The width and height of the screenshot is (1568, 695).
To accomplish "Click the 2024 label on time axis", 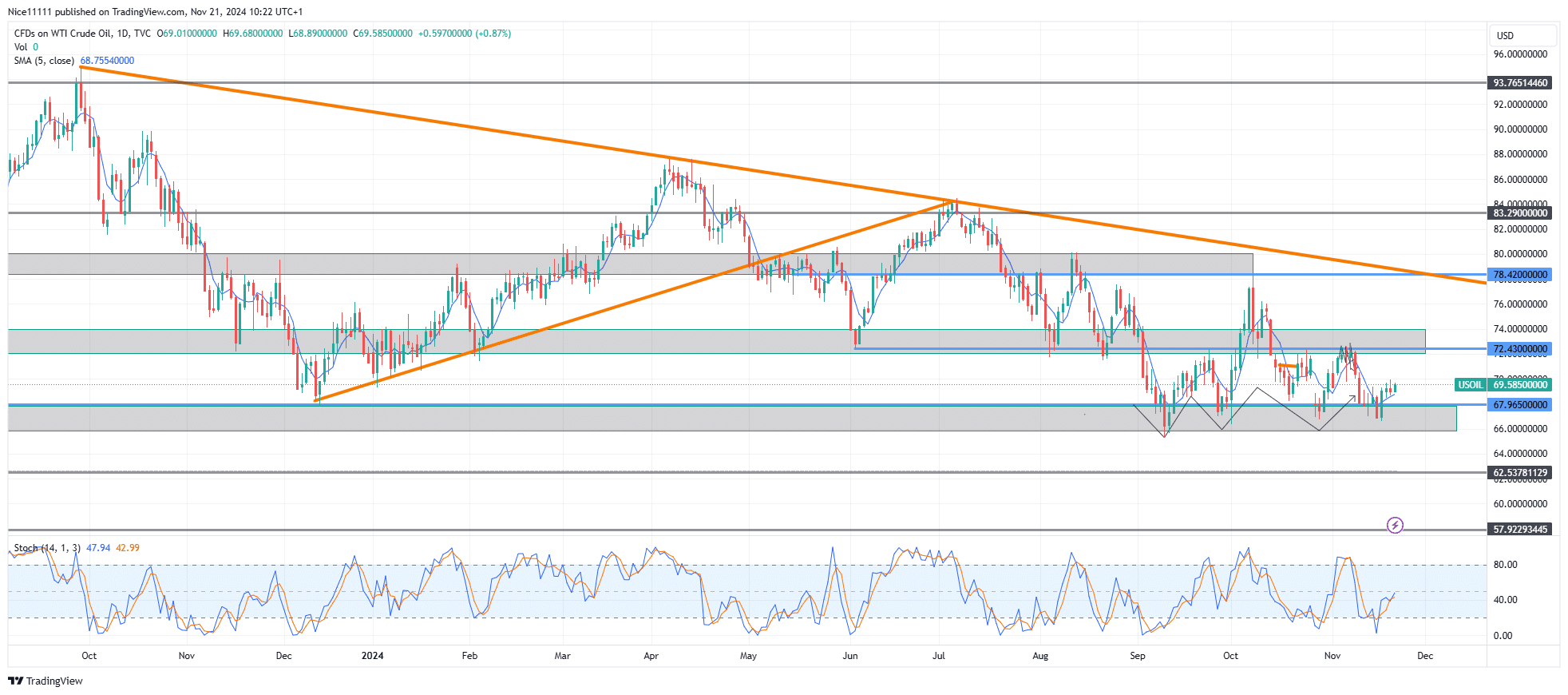I will tap(372, 656).
